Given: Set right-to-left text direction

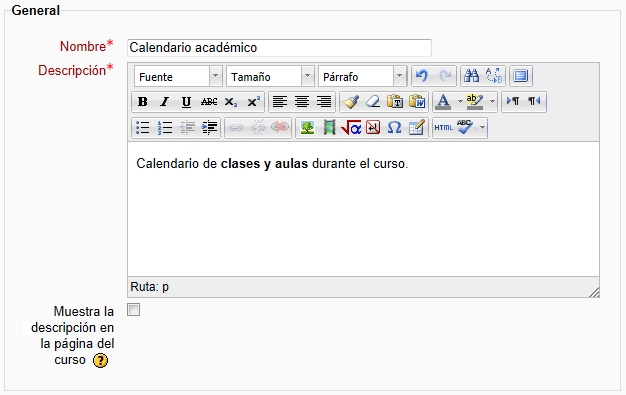Looking at the screenshot, I should 534,101.
